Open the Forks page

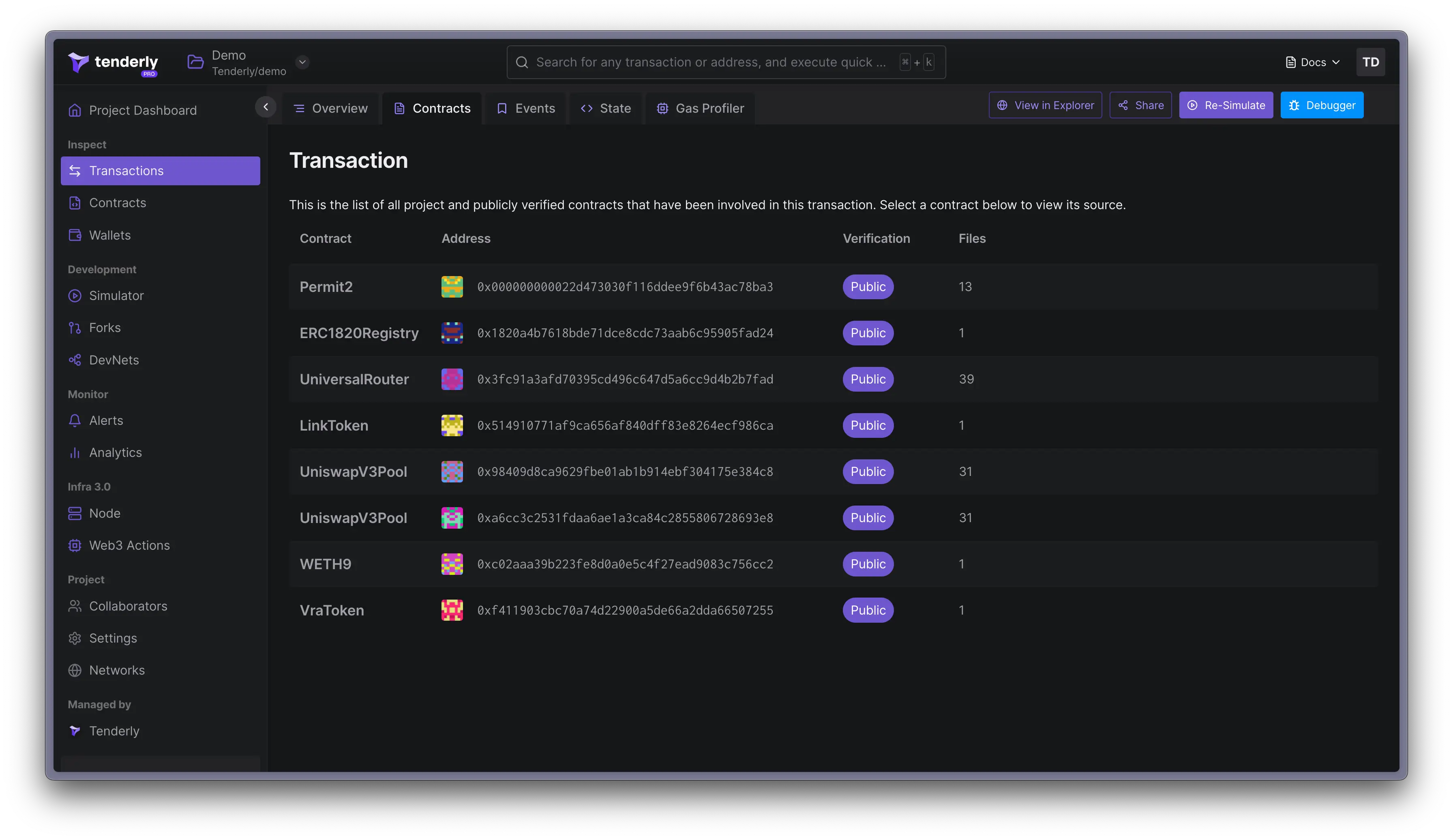(160, 328)
